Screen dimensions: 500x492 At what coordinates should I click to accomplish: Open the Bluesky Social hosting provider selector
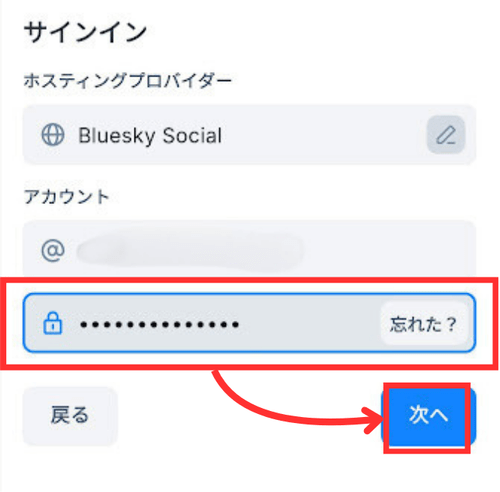(x=249, y=135)
